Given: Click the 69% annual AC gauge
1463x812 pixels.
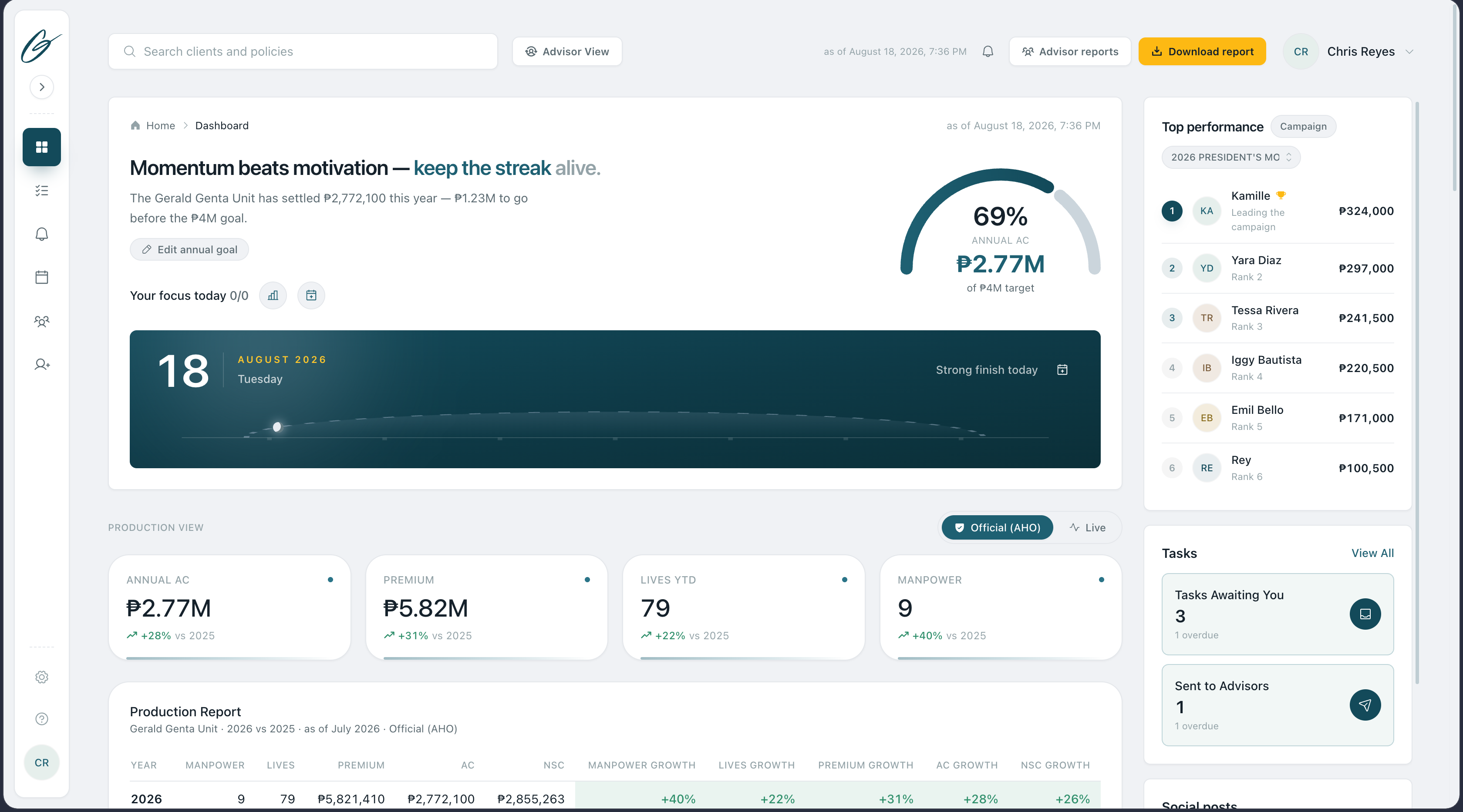Looking at the screenshot, I should pos(1000,230).
